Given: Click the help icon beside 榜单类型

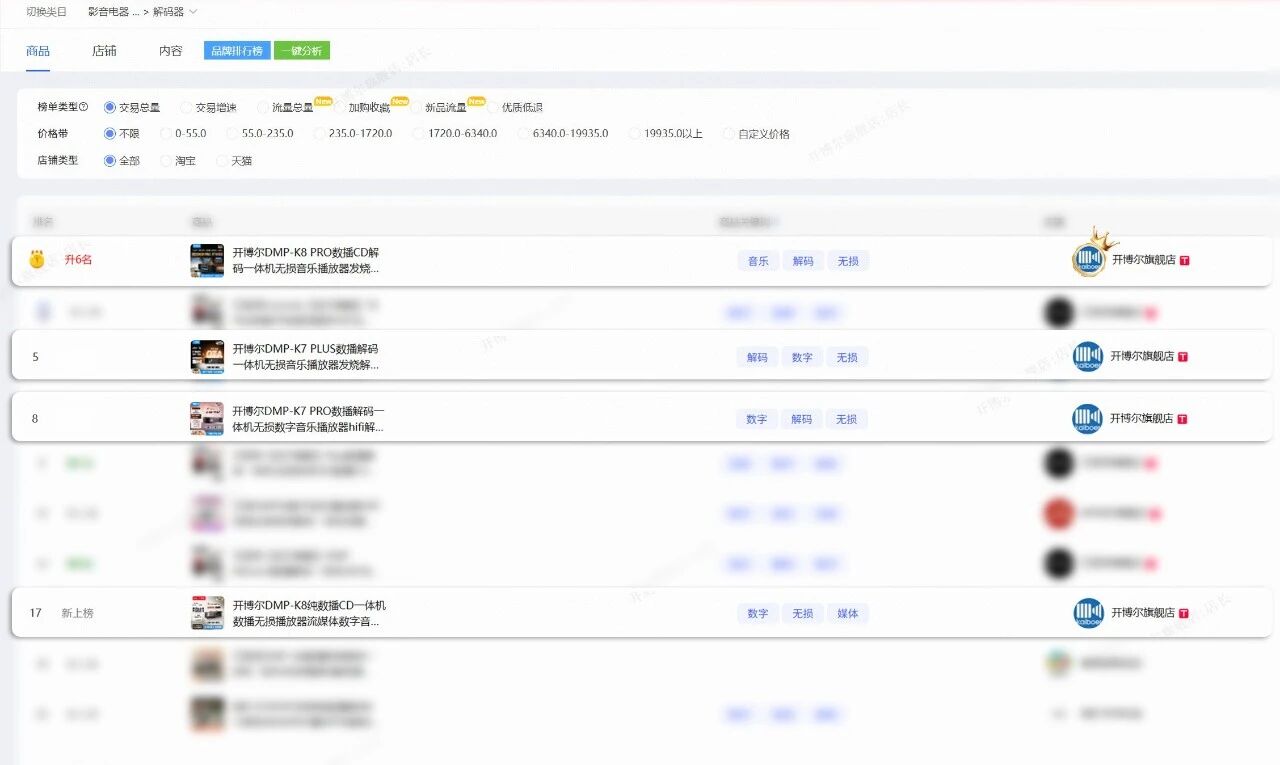Looking at the screenshot, I should [83, 107].
